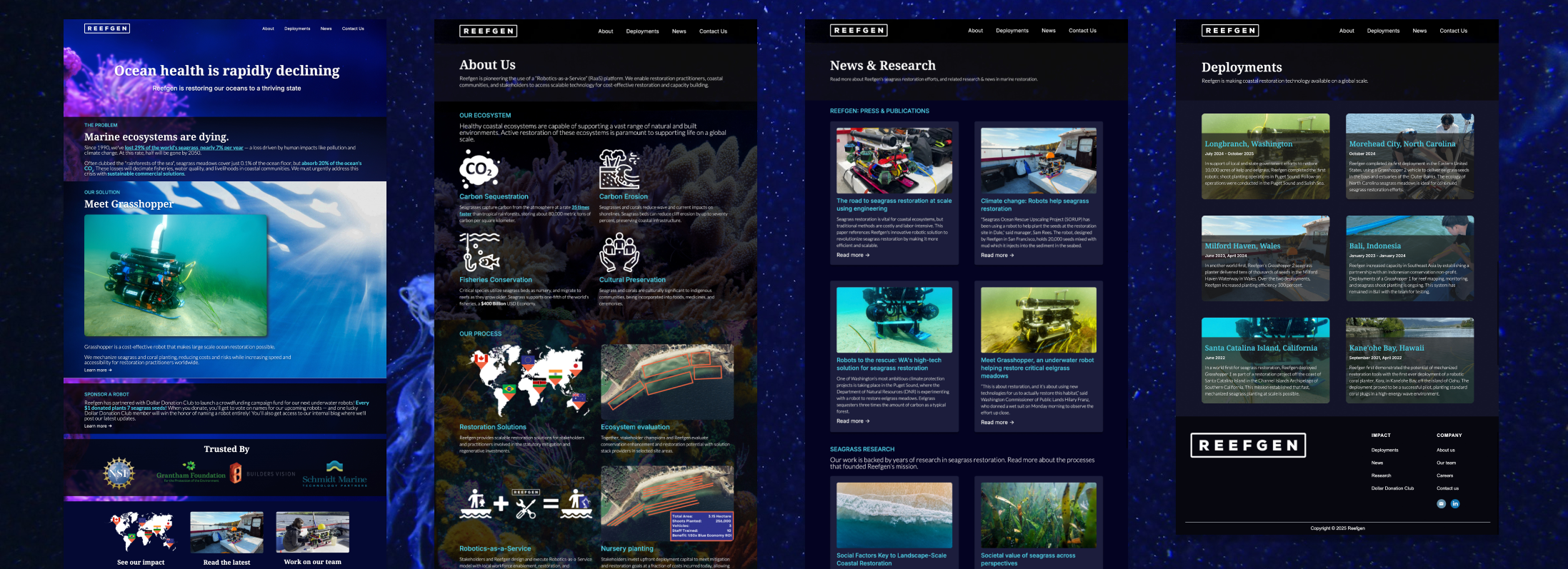
Task: Click the NSF logo under Trusted By
Action: click(x=119, y=473)
